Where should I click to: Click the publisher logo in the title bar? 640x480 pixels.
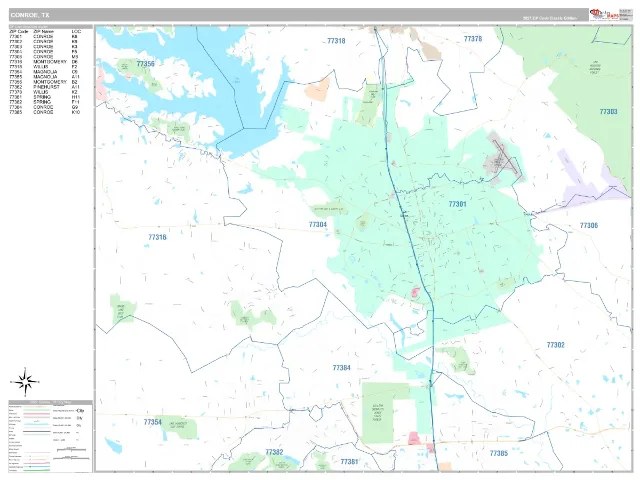tap(603, 14)
